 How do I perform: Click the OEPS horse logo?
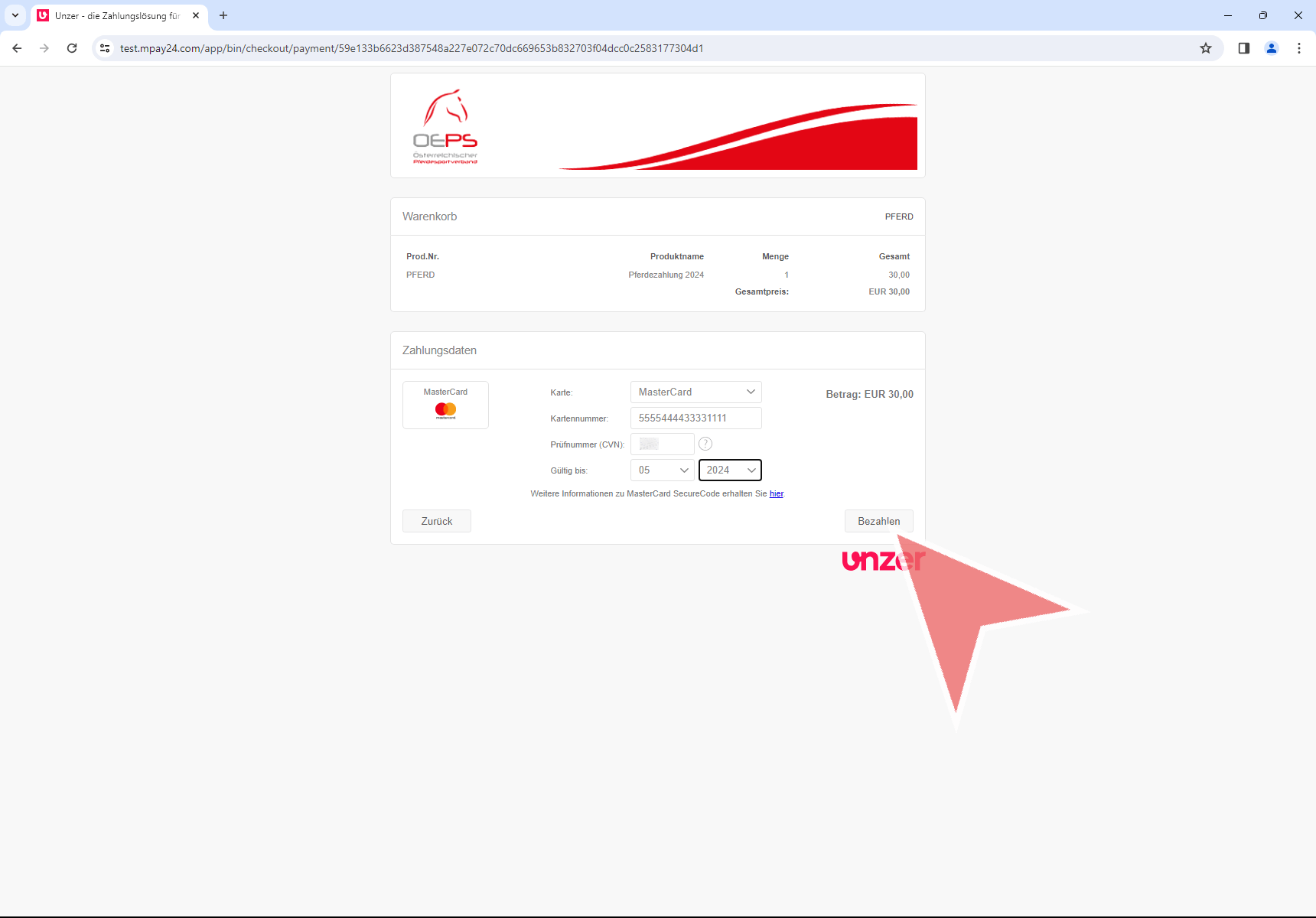point(445,126)
